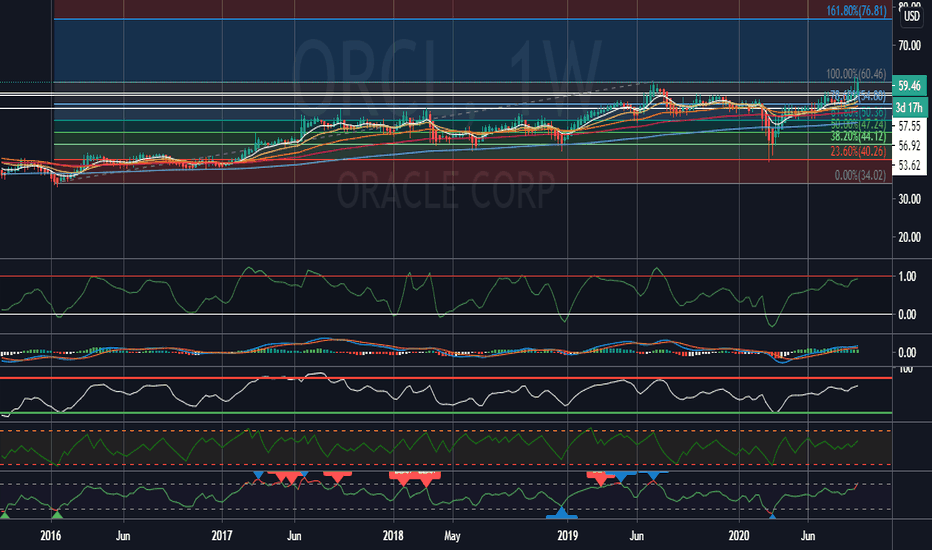Click the 23.60%(40.26) Fibonacci label
The width and height of the screenshot is (932, 550).
(858, 152)
